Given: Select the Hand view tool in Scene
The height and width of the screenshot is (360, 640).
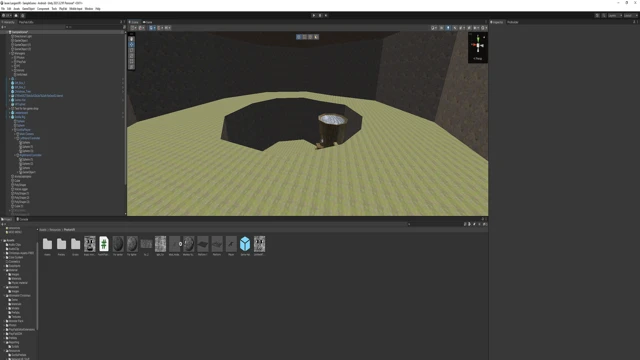Looking at the screenshot, I should (131, 39).
